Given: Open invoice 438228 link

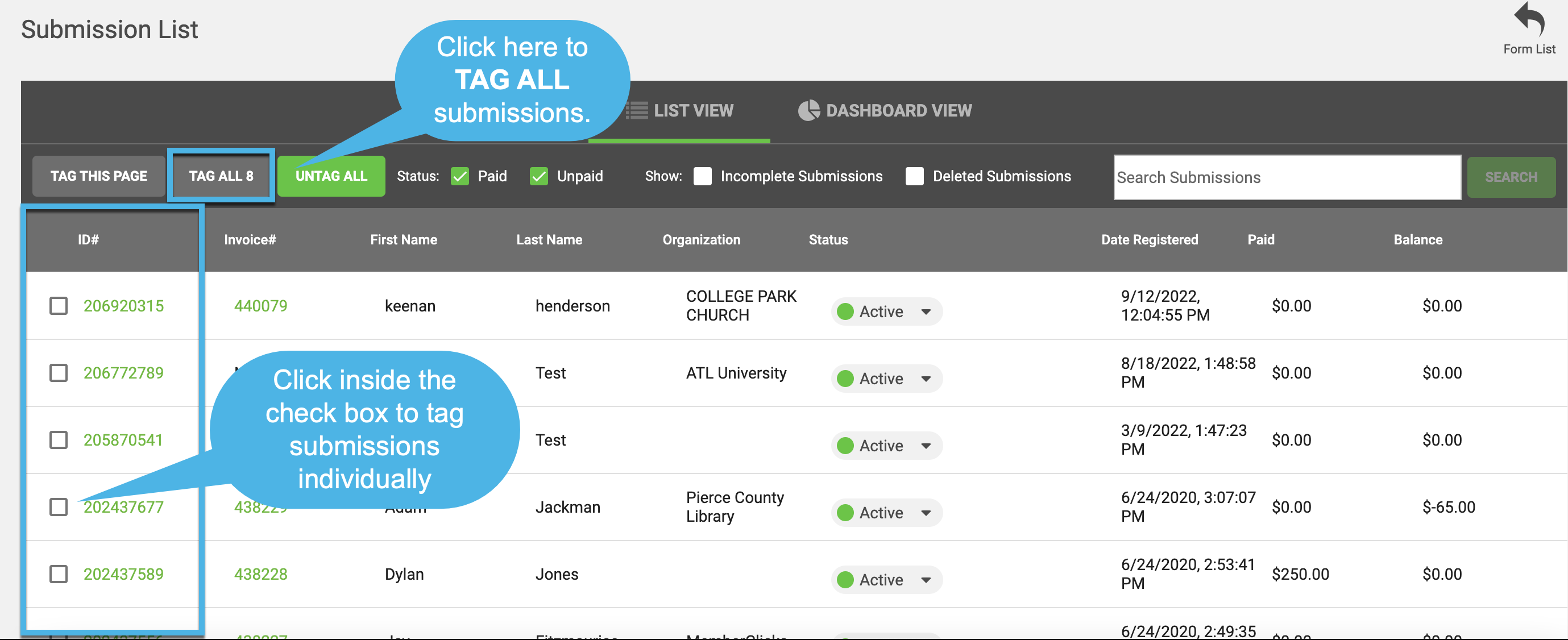Looking at the screenshot, I should point(260,574).
